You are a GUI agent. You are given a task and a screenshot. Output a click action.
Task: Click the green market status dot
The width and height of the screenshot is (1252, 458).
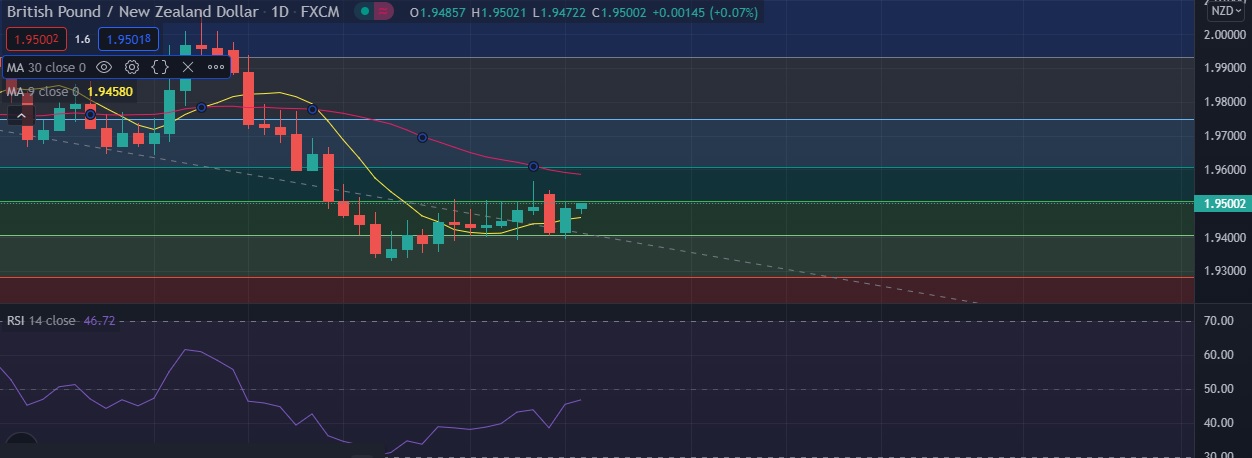[365, 12]
